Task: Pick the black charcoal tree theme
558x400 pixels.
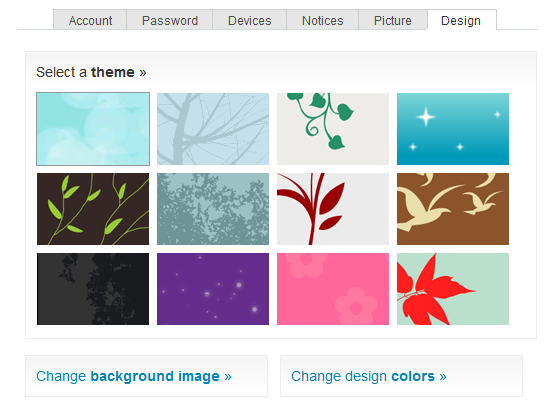Action: (93, 289)
